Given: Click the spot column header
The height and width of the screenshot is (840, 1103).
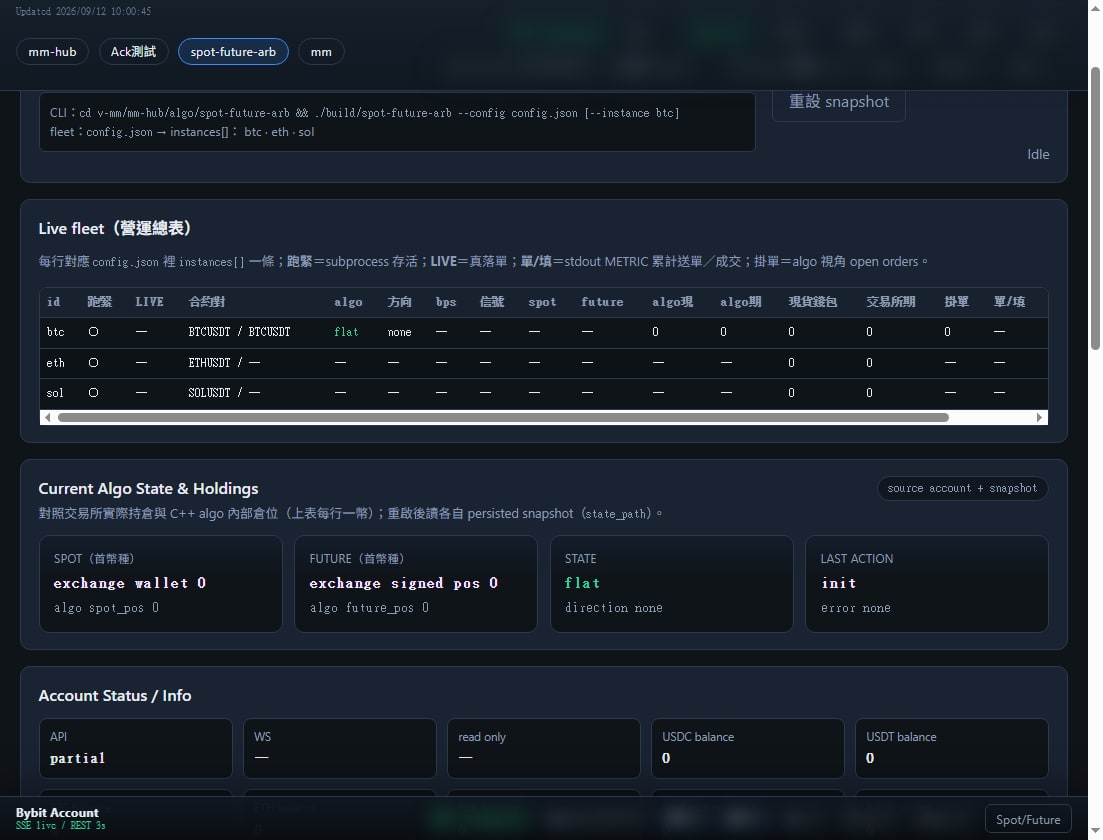Looking at the screenshot, I should click(542, 302).
